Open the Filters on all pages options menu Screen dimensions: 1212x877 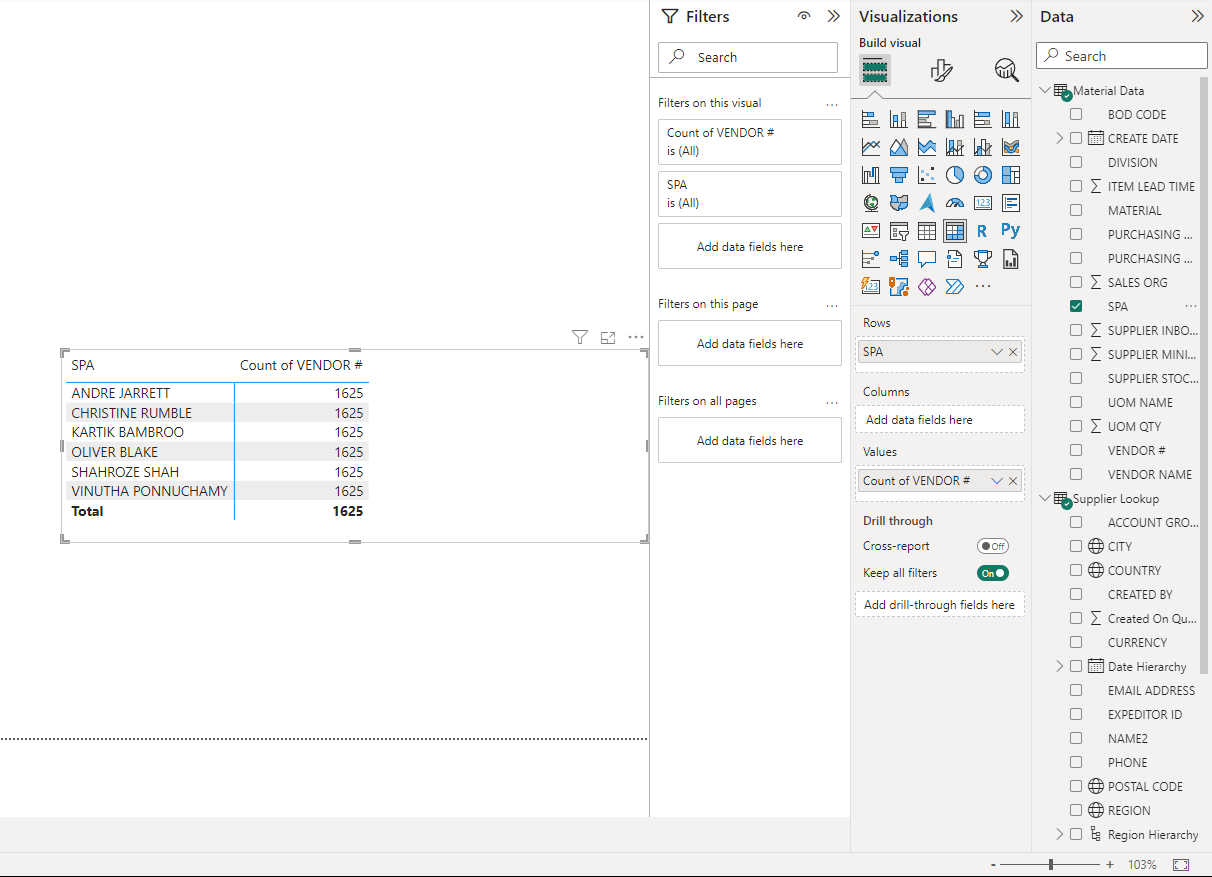click(832, 402)
